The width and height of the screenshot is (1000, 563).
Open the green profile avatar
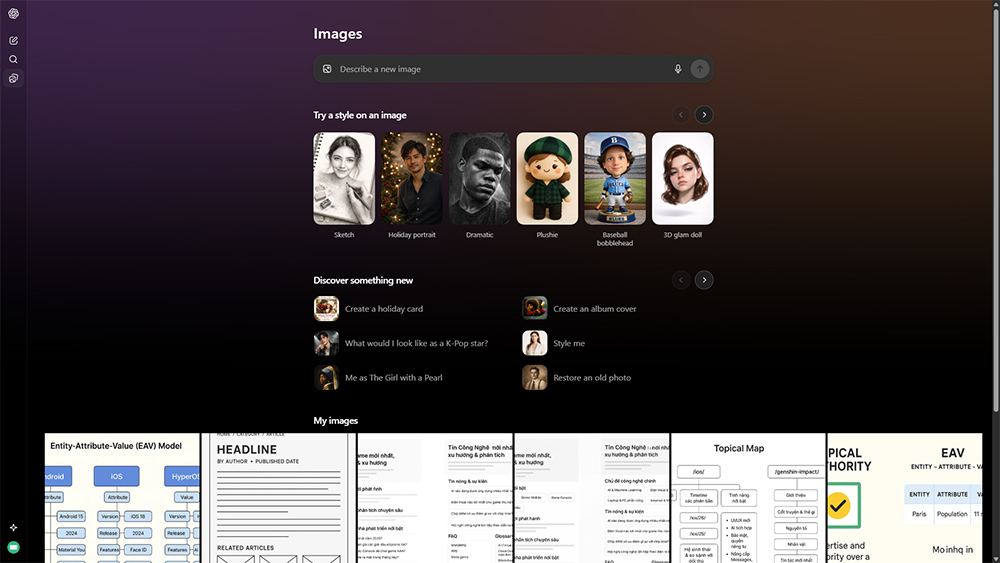[x=13, y=547]
